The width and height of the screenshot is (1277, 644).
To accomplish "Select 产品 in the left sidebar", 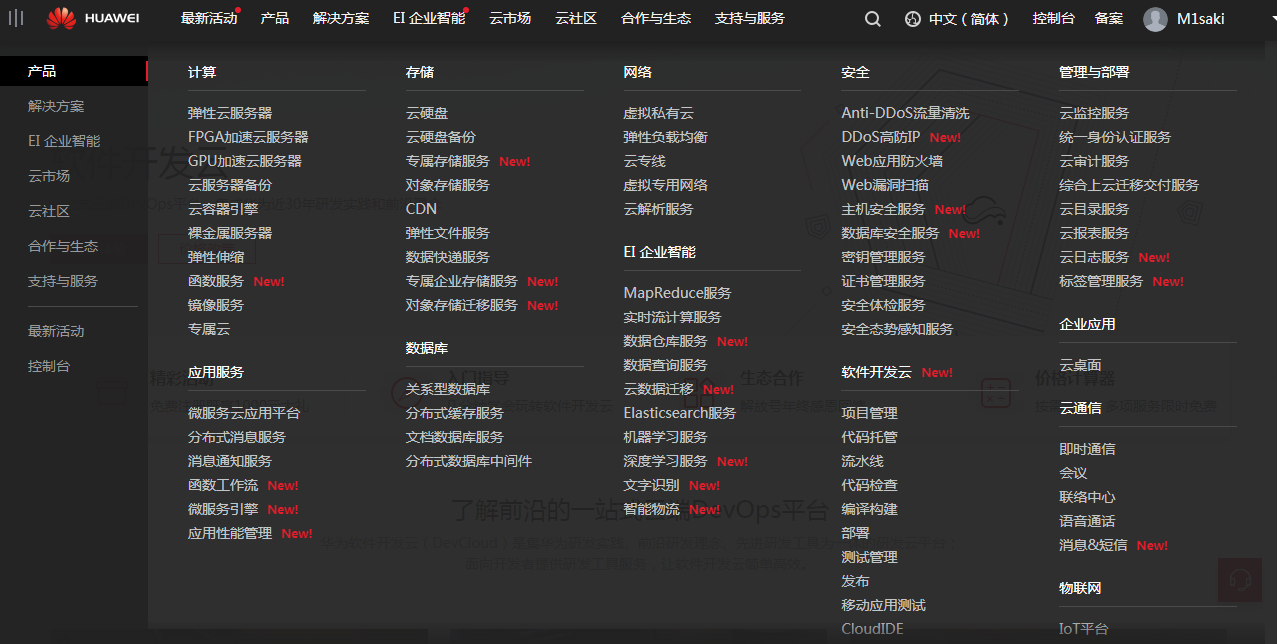I will pos(42,71).
